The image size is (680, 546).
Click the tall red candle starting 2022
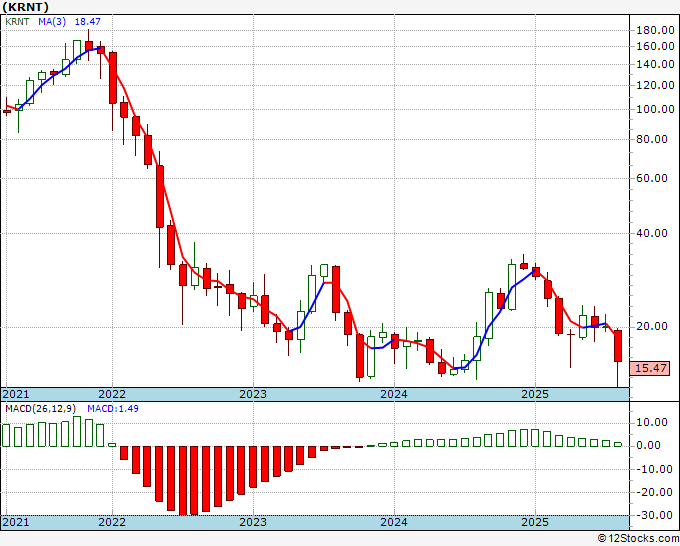tap(113, 78)
